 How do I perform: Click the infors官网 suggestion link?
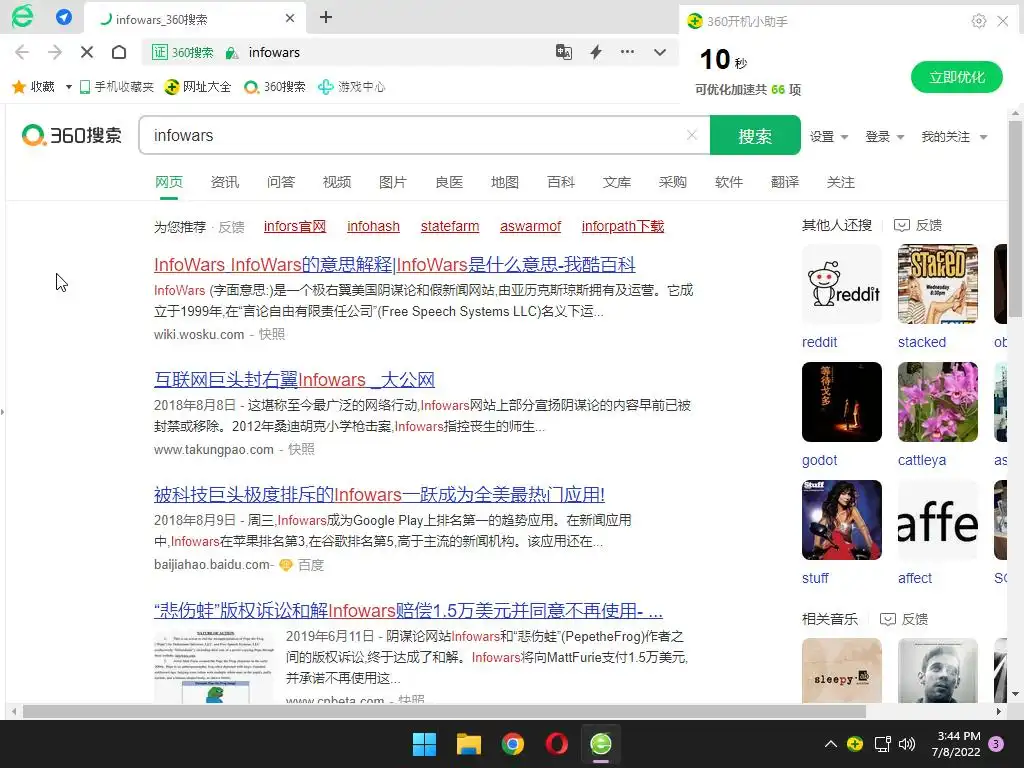tap(295, 226)
